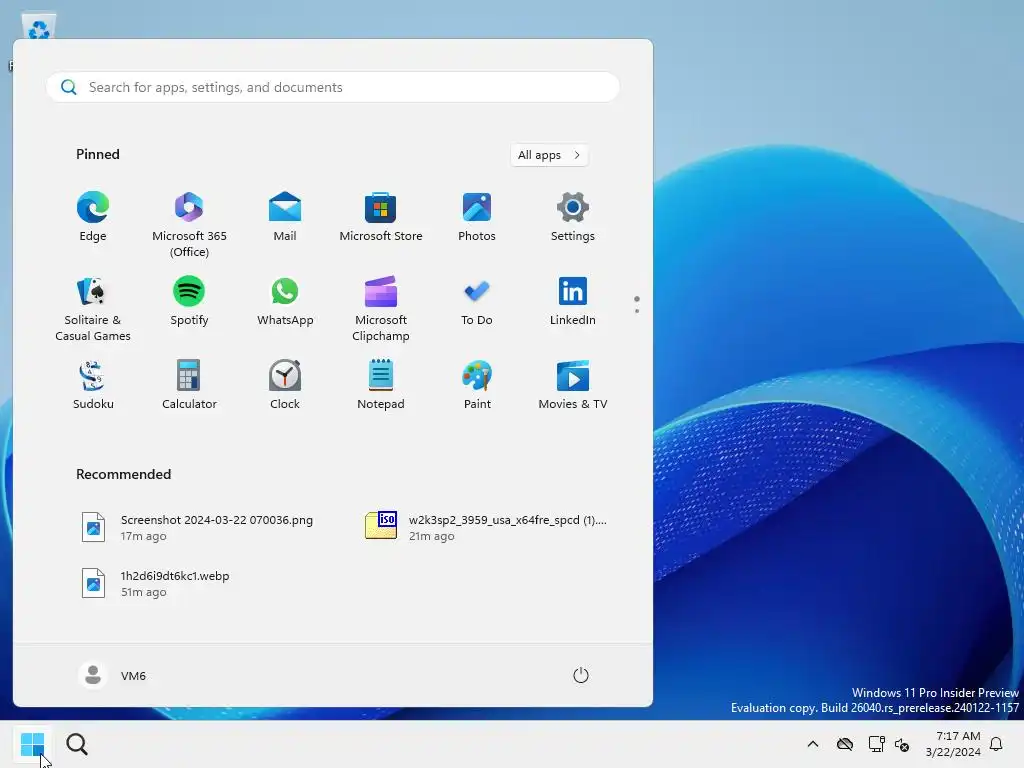Launch Notepad
The image size is (1024, 768).
click(381, 385)
